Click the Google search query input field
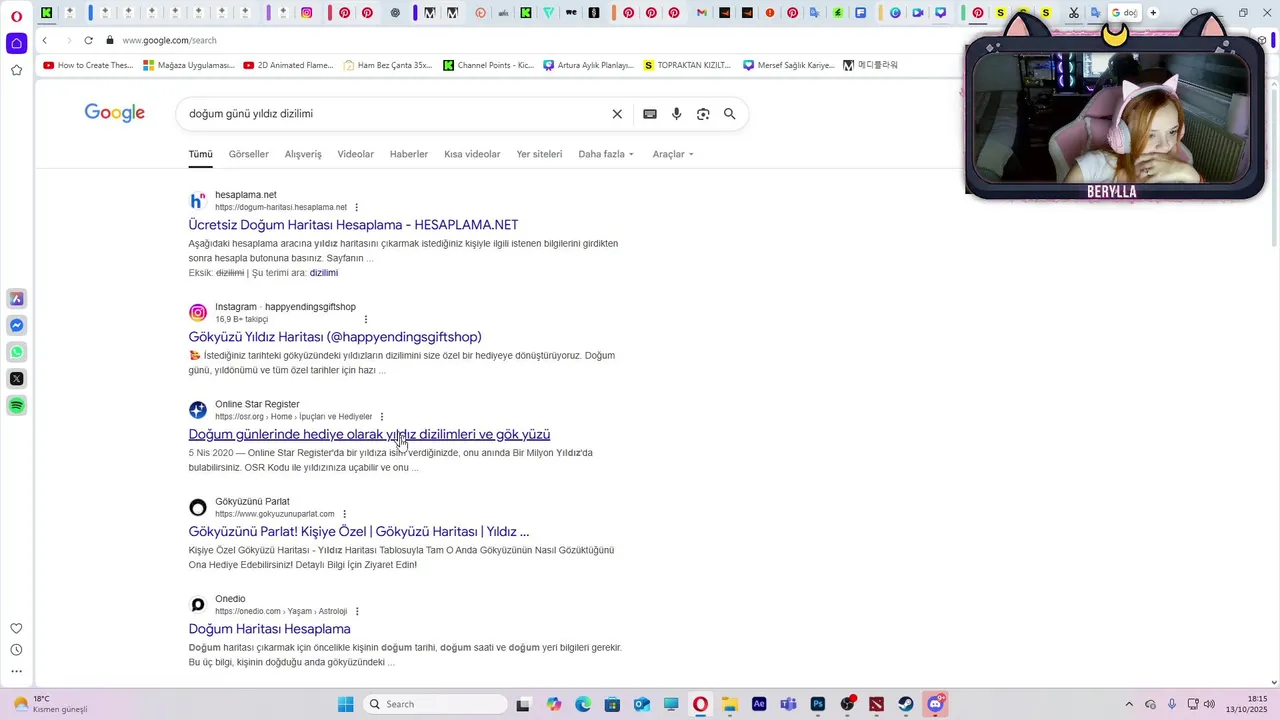The width and height of the screenshot is (1280, 720). click(396, 114)
